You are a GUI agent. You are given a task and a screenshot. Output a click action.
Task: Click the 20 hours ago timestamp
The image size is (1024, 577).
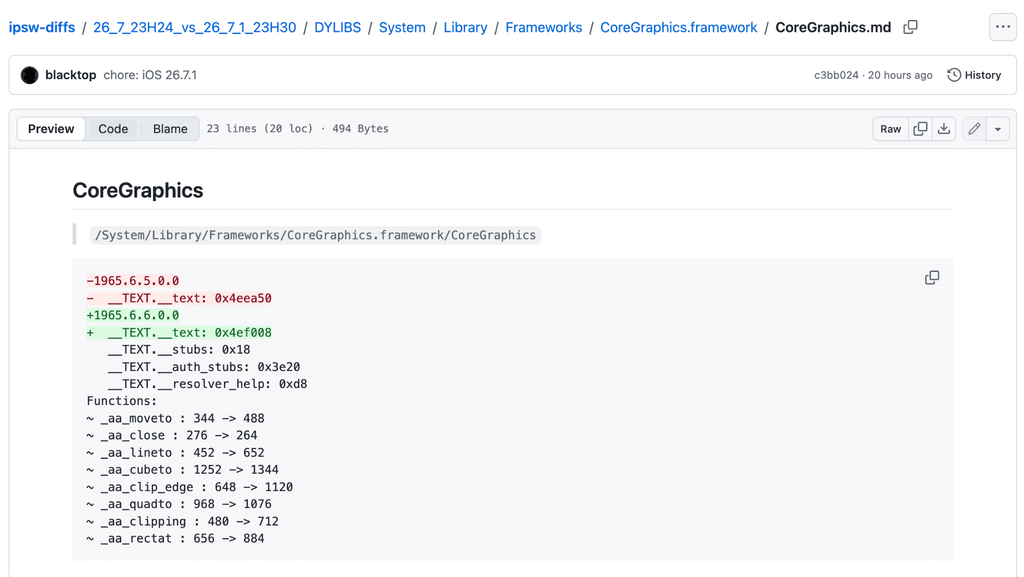pyautogui.click(x=900, y=75)
